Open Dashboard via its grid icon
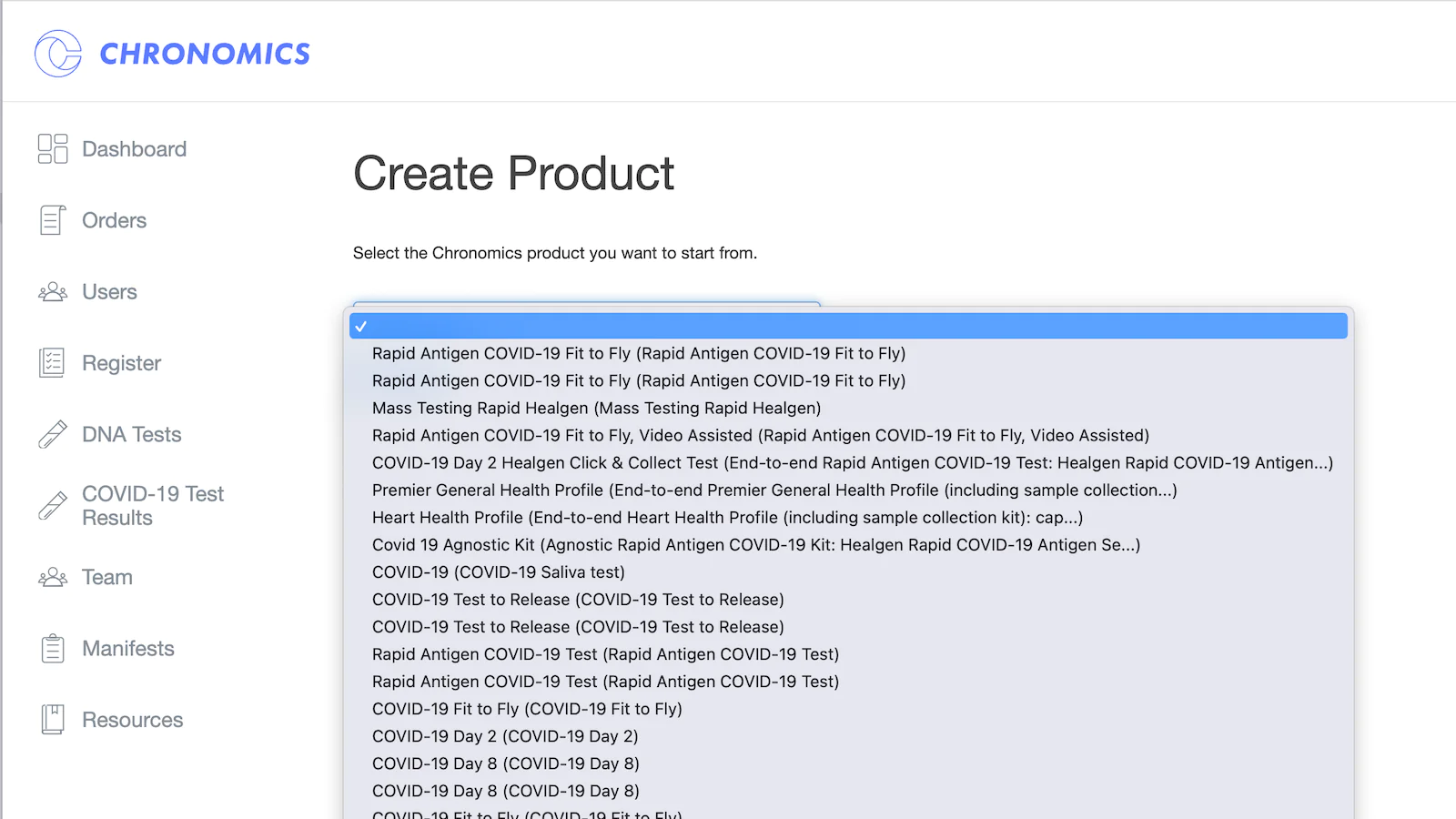 (53, 148)
